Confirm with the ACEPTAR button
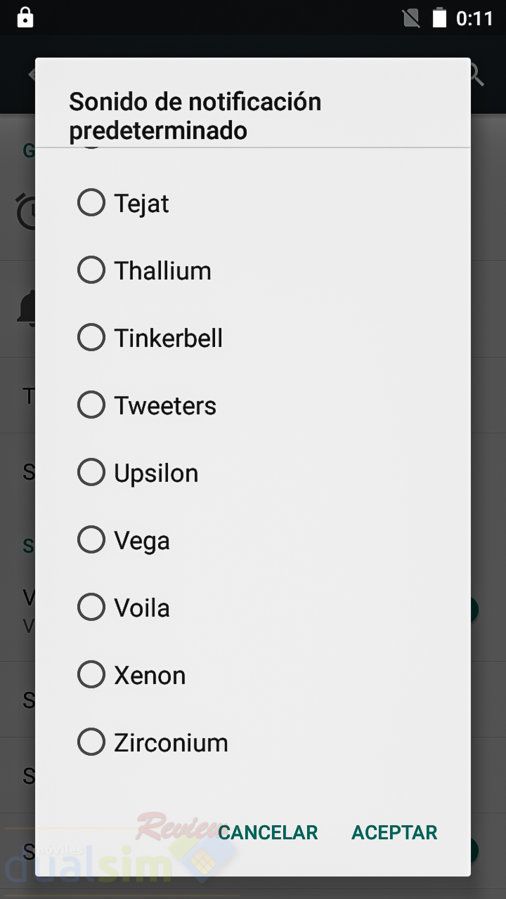The height and width of the screenshot is (899, 506). [x=394, y=832]
